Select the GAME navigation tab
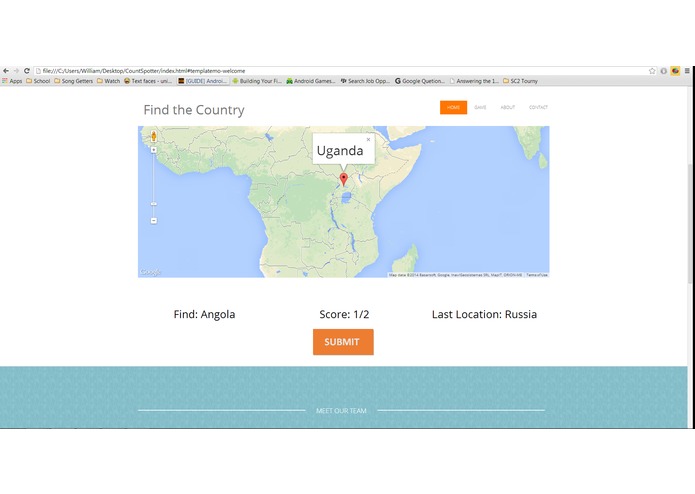Image resolution: width=695 pixels, height=494 pixels. coord(480,108)
